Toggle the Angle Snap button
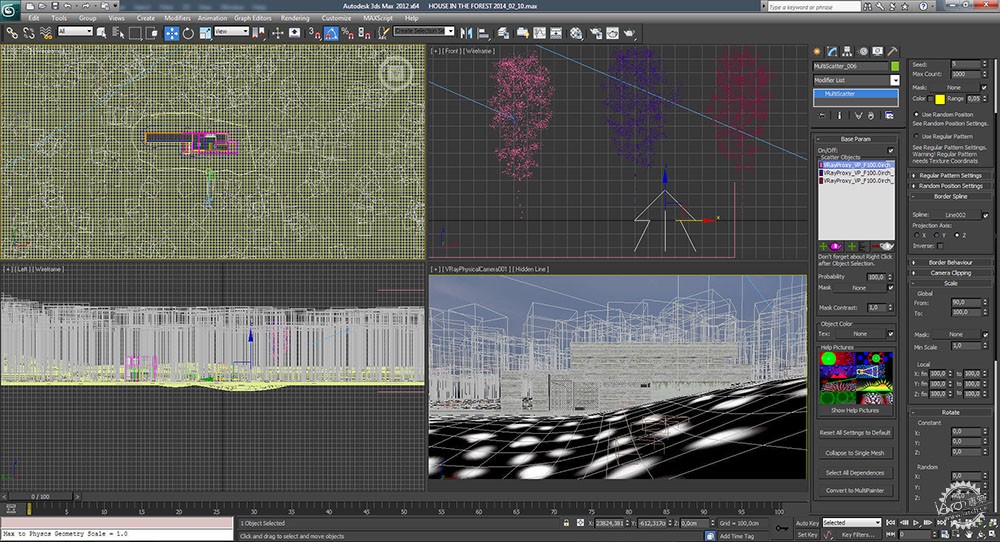This screenshot has height=542, width=1000. pyautogui.click(x=330, y=33)
